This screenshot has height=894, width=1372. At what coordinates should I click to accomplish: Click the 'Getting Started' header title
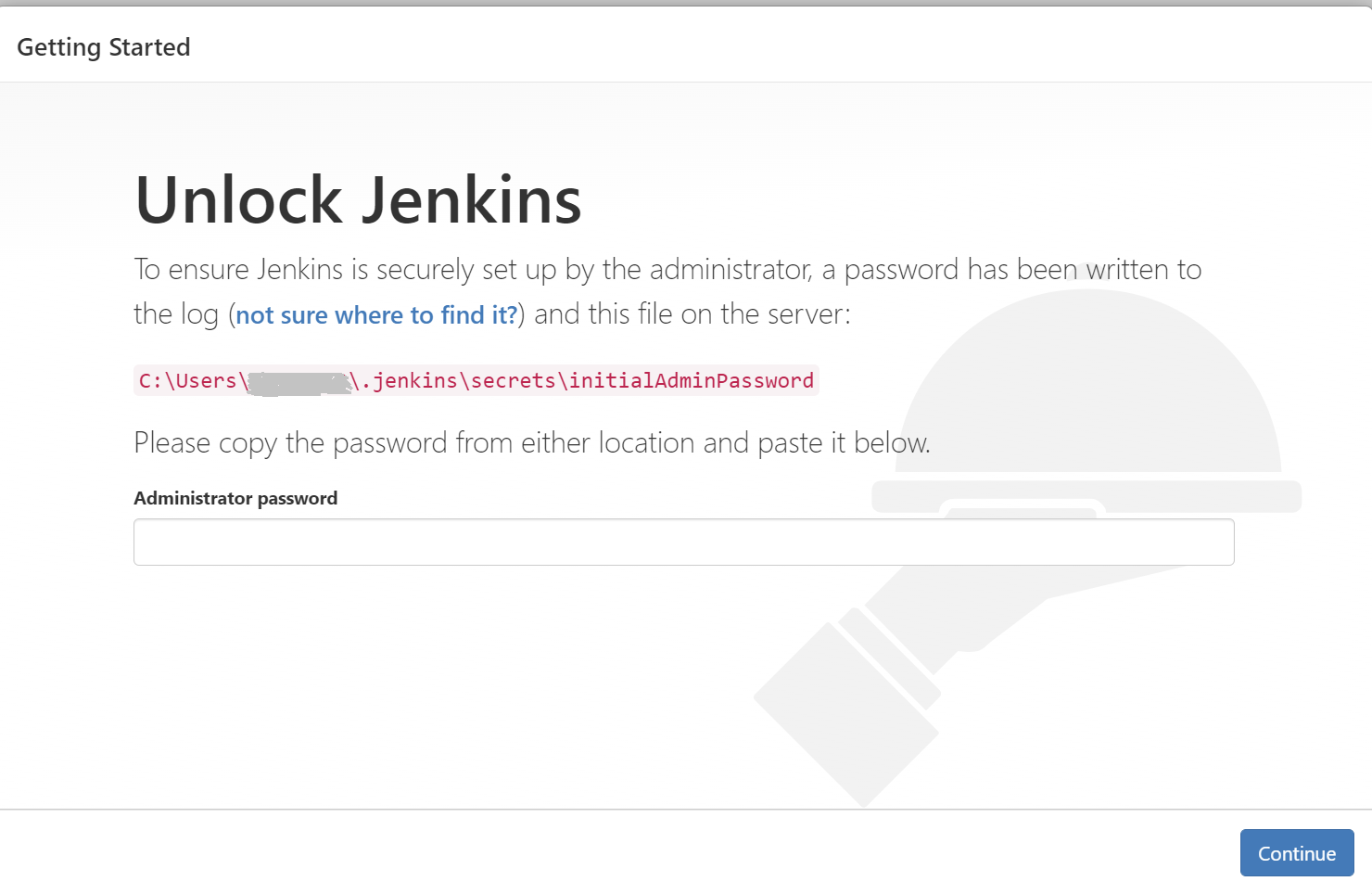click(x=104, y=47)
